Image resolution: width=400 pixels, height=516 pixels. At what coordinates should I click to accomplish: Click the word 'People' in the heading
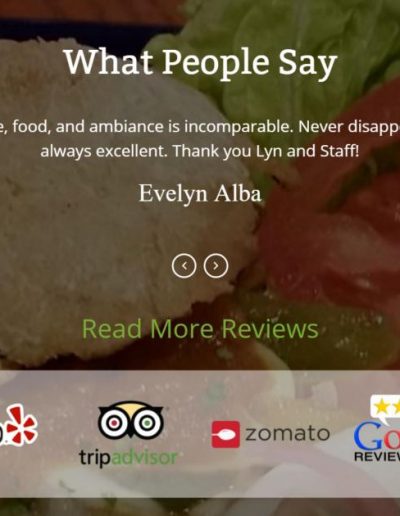(216, 62)
